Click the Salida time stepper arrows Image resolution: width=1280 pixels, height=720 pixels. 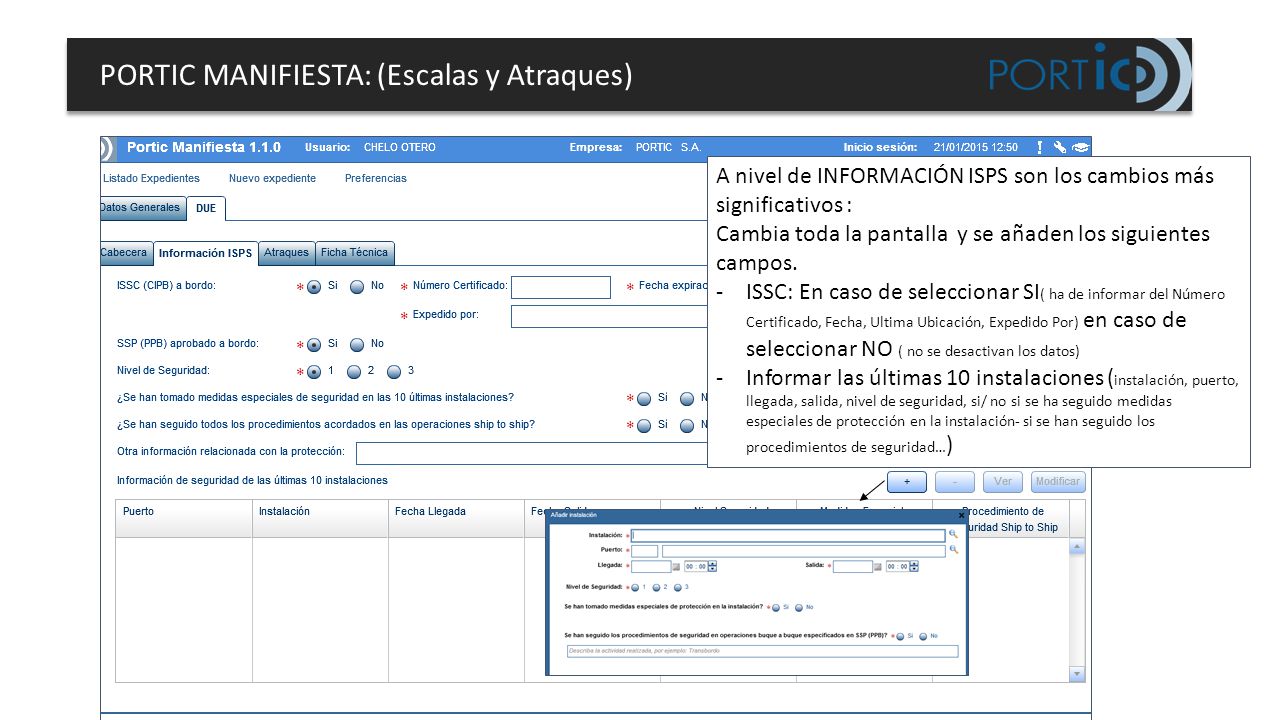914,566
